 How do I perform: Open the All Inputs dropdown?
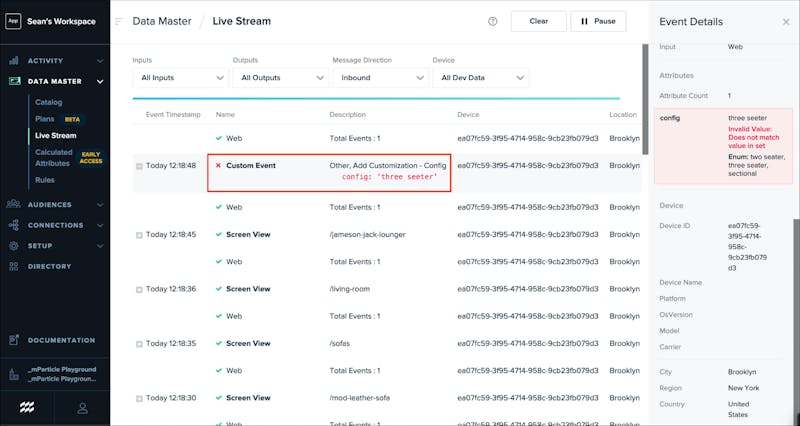pyautogui.click(x=181, y=78)
